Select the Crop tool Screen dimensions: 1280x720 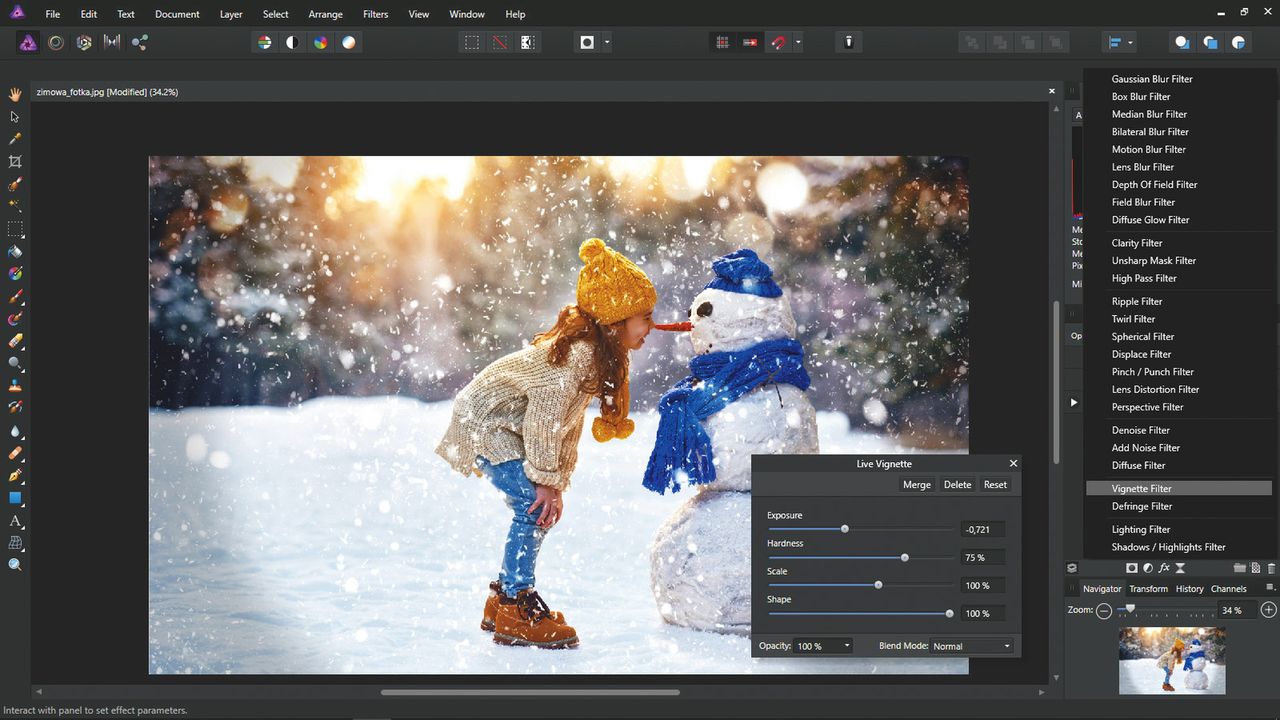(x=15, y=161)
